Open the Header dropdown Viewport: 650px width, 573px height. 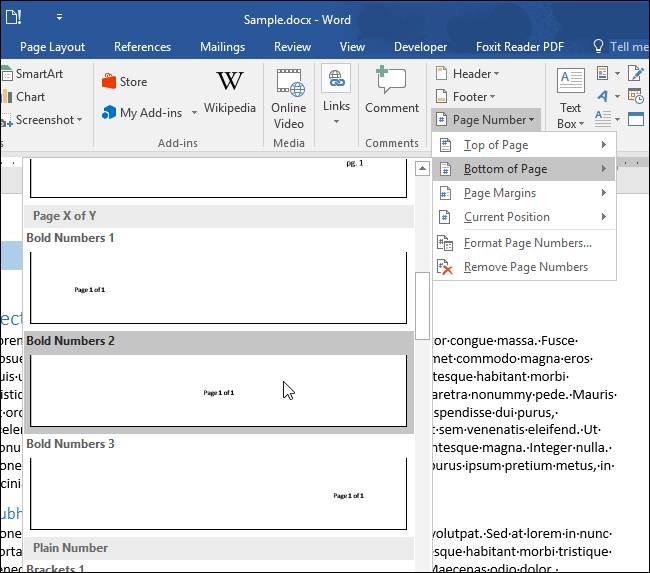coord(467,74)
